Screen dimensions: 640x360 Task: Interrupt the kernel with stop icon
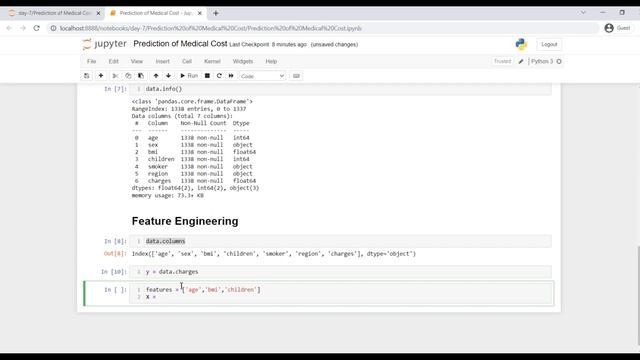click(x=207, y=76)
